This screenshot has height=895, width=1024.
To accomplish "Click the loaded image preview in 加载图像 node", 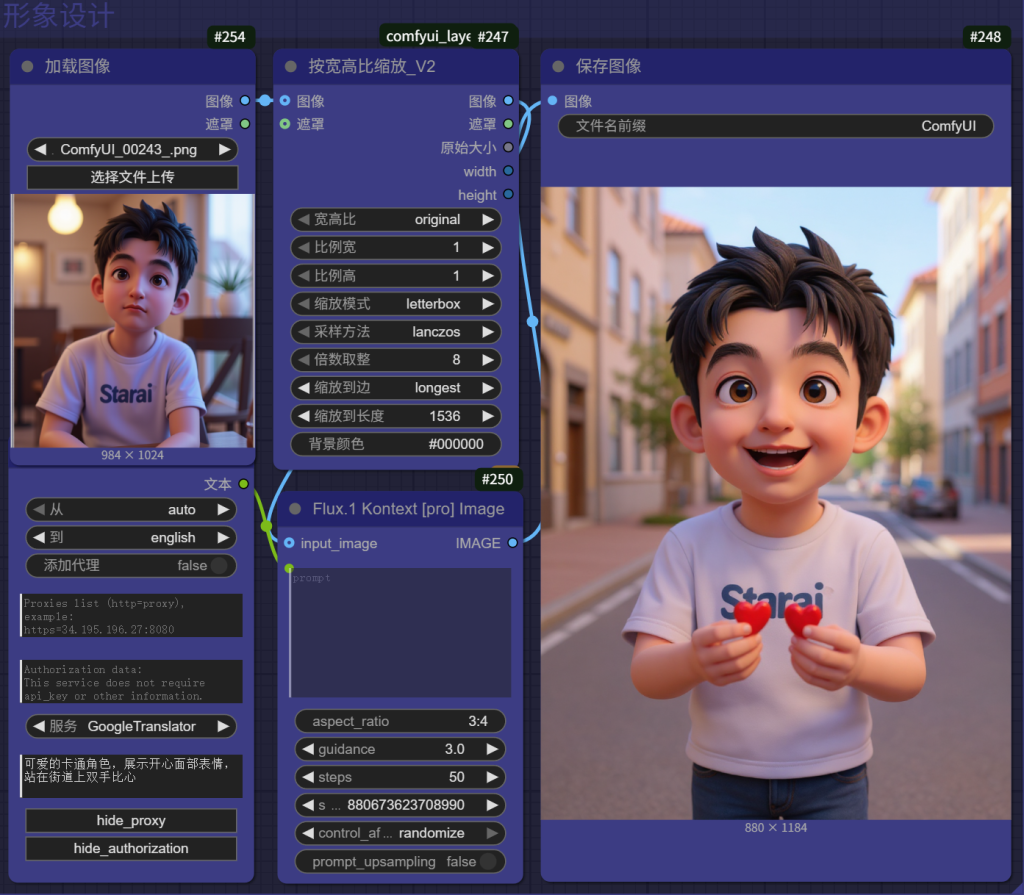I will point(133,321).
